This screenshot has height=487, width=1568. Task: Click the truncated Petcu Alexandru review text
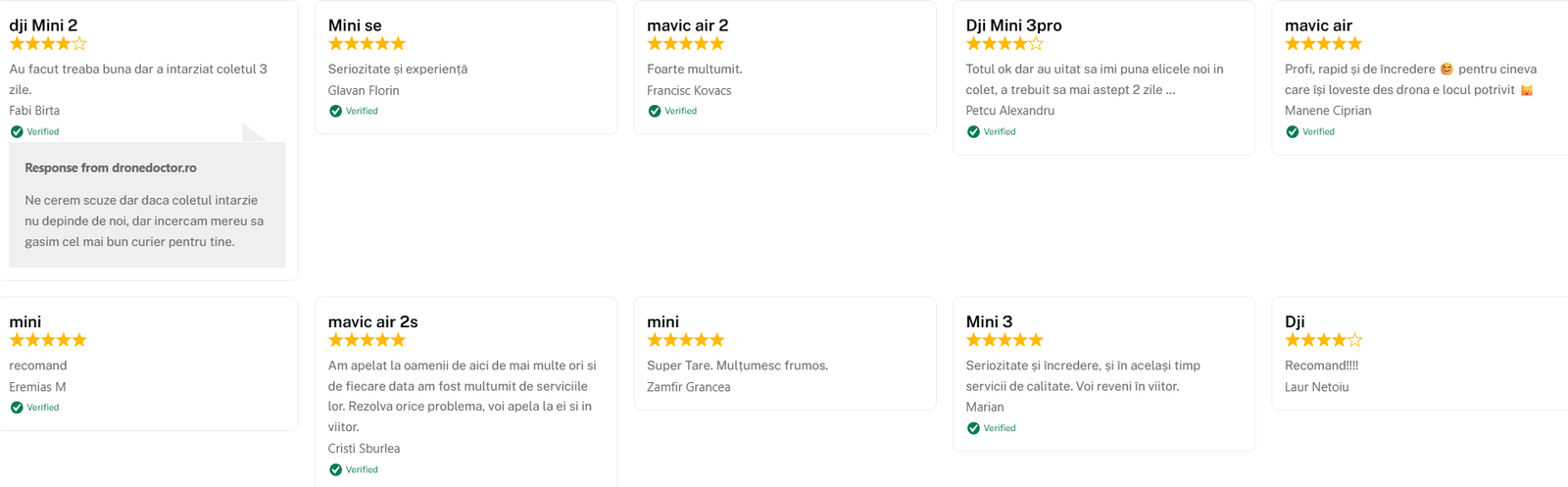tap(1094, 79)
